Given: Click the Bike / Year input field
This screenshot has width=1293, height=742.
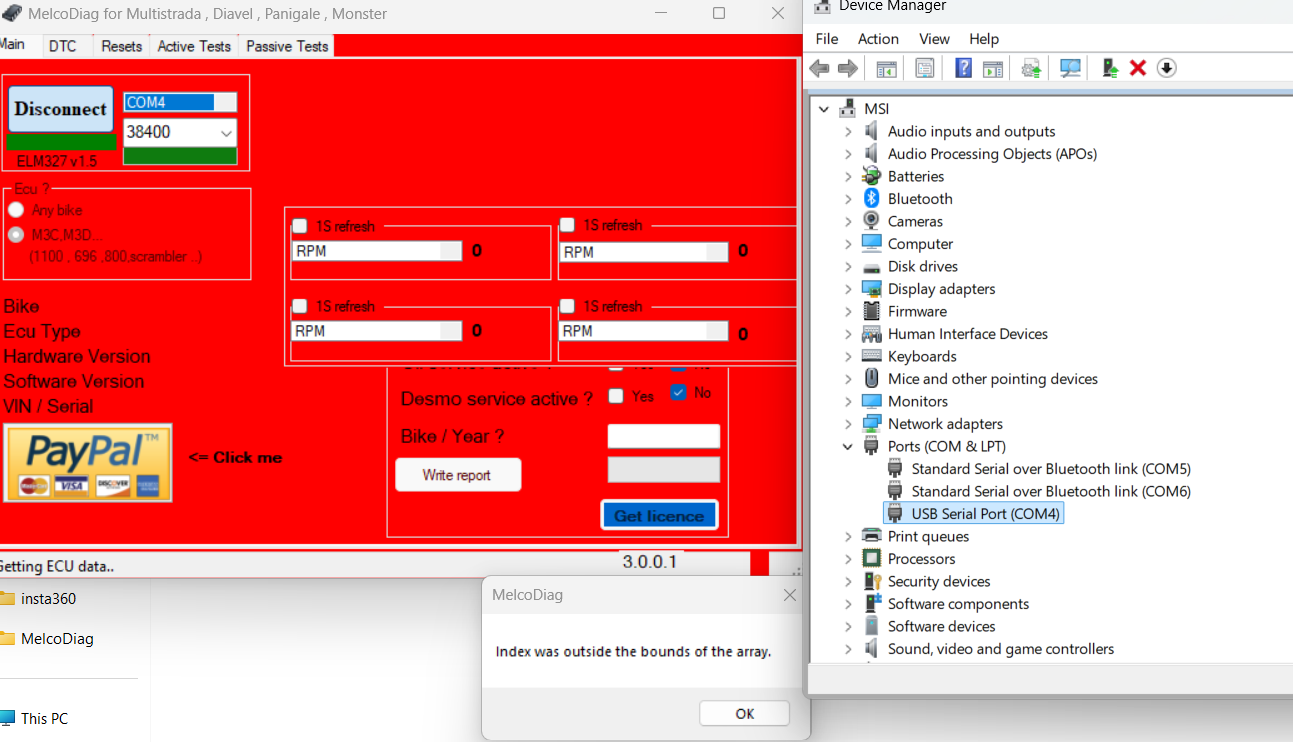Looking at the screenshot, I should pyautogui.click(x=664, y=436).
